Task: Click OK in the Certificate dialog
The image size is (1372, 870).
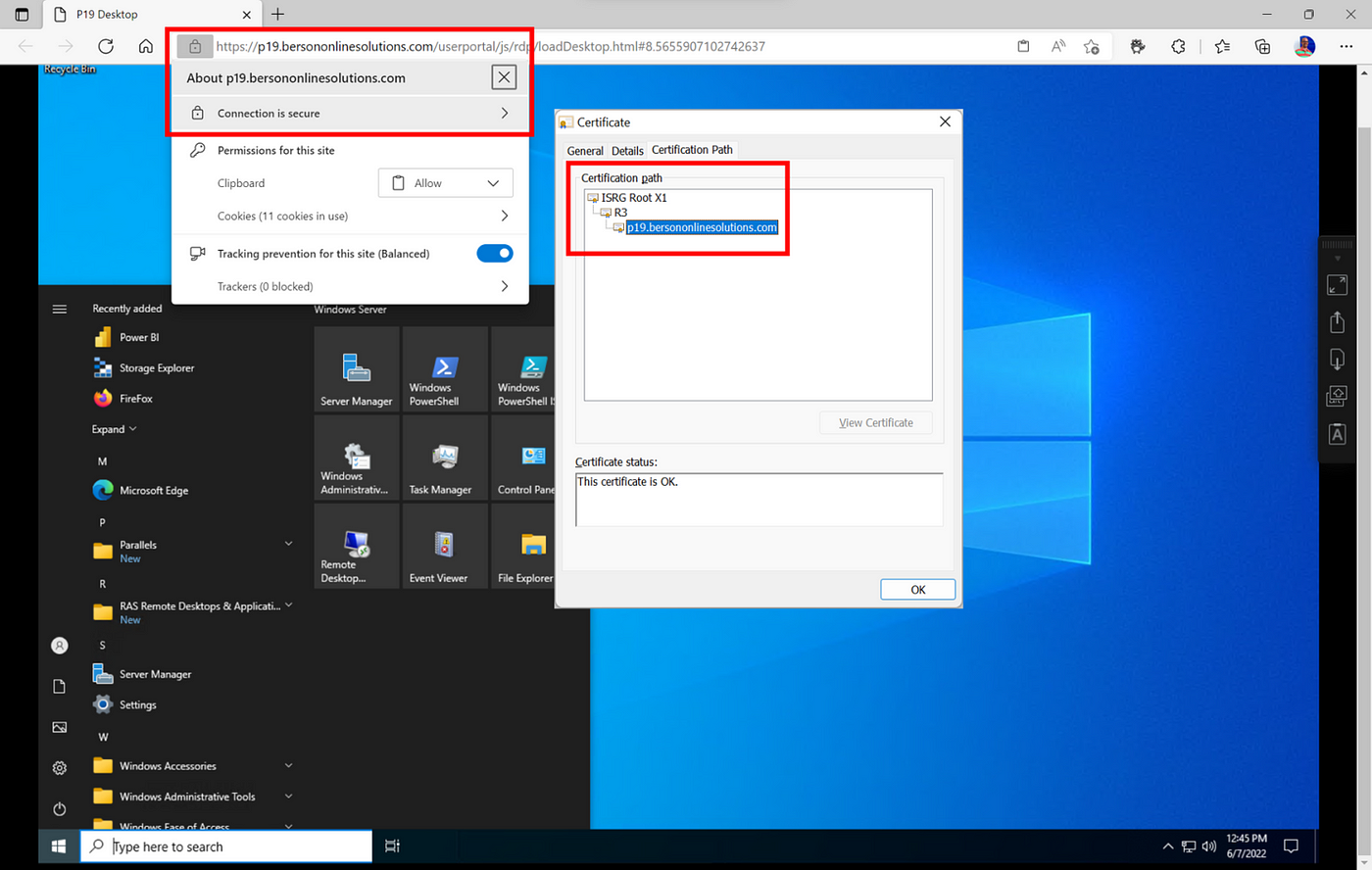Action: point(917,589)
